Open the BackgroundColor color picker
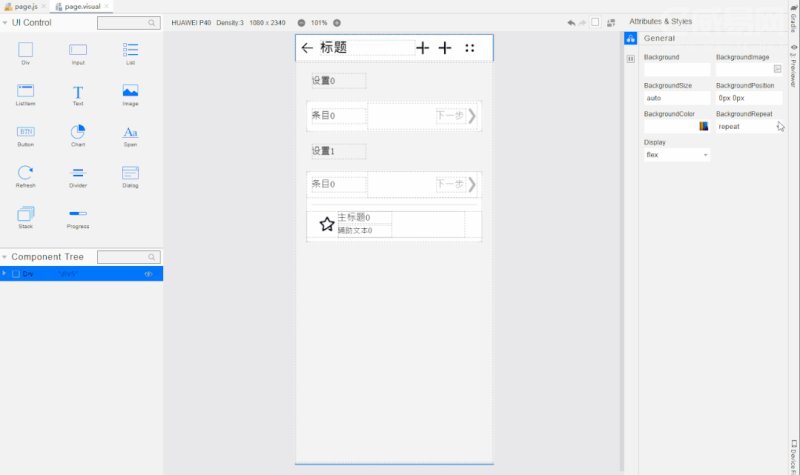 (x=704, y=127)
